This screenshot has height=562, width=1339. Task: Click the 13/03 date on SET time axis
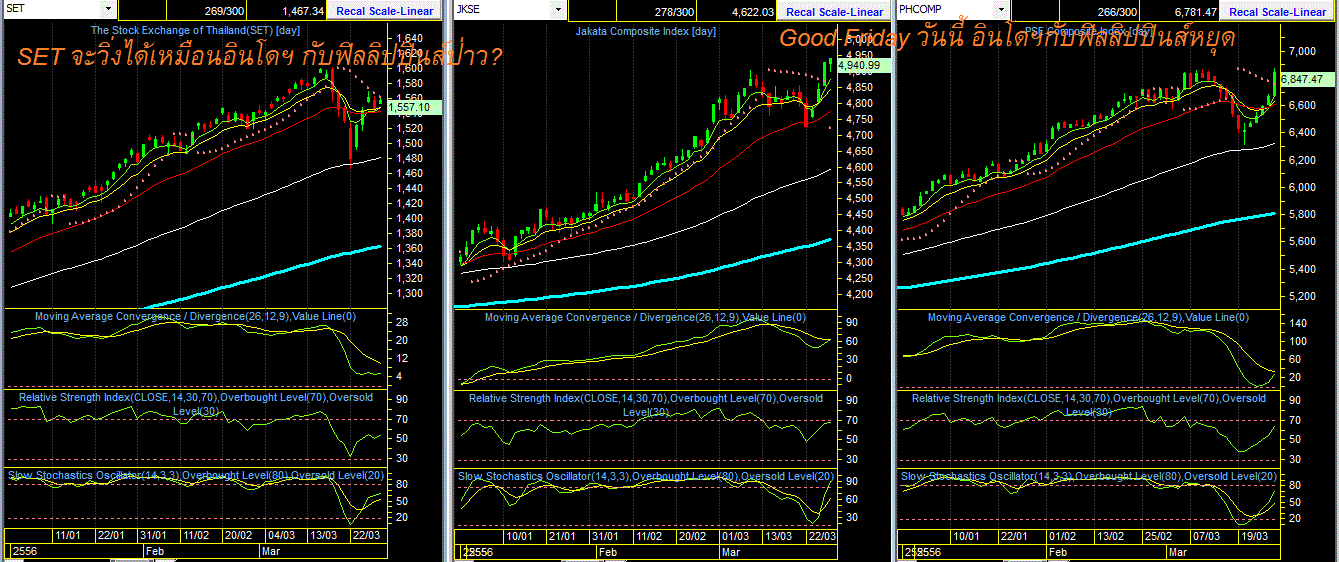point(322,535)
